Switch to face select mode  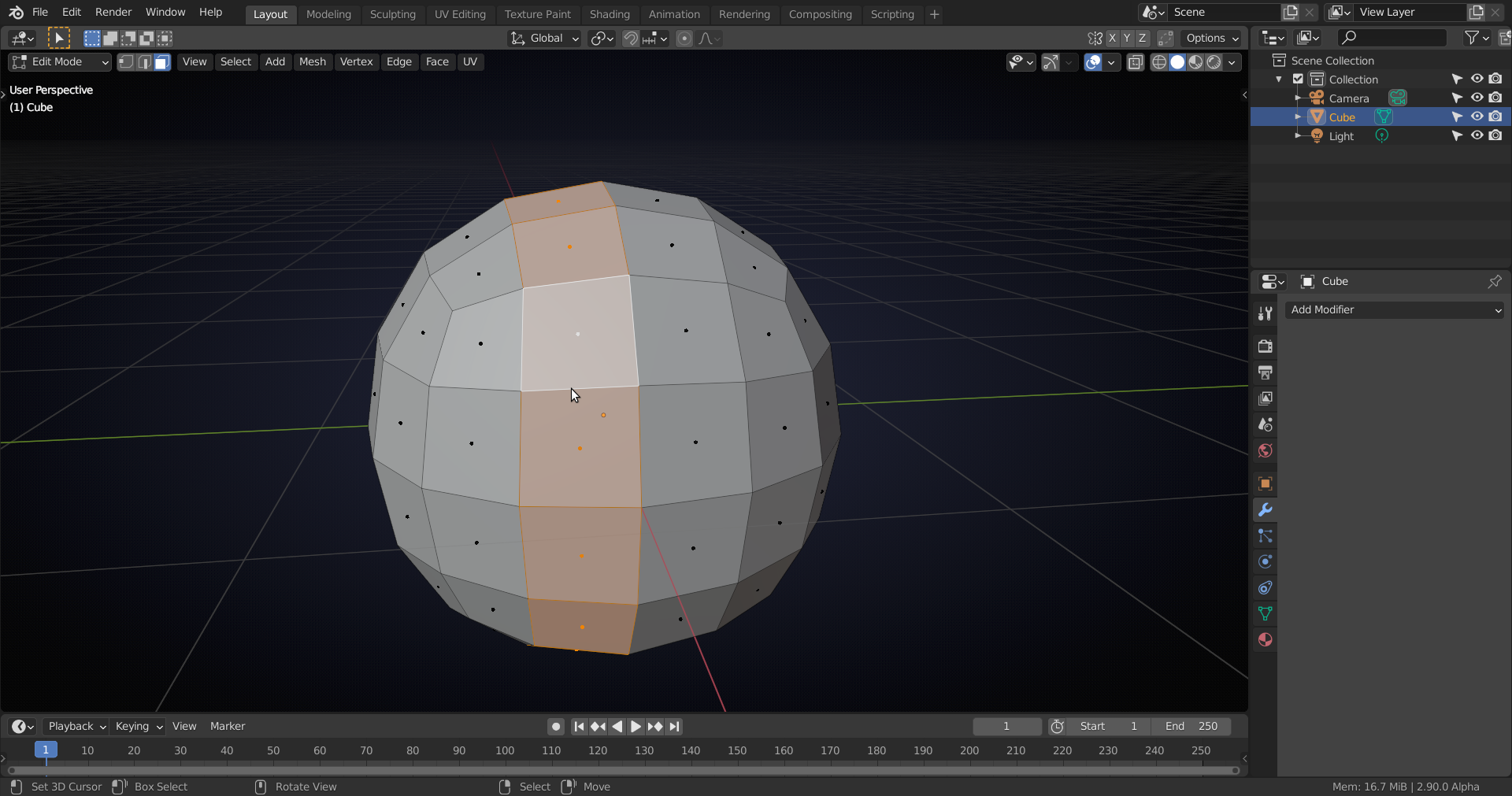(161, 62)
